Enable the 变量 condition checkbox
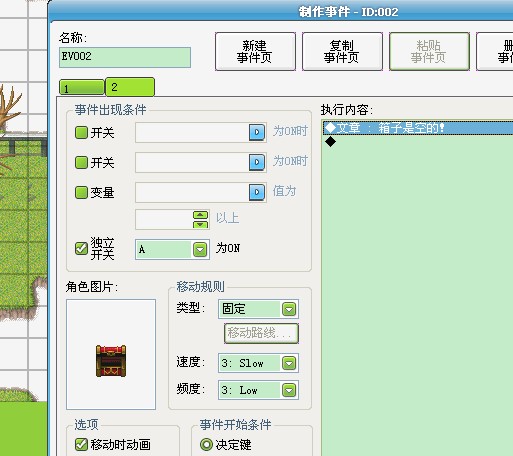The image size is (513, 456). (81, 192)
